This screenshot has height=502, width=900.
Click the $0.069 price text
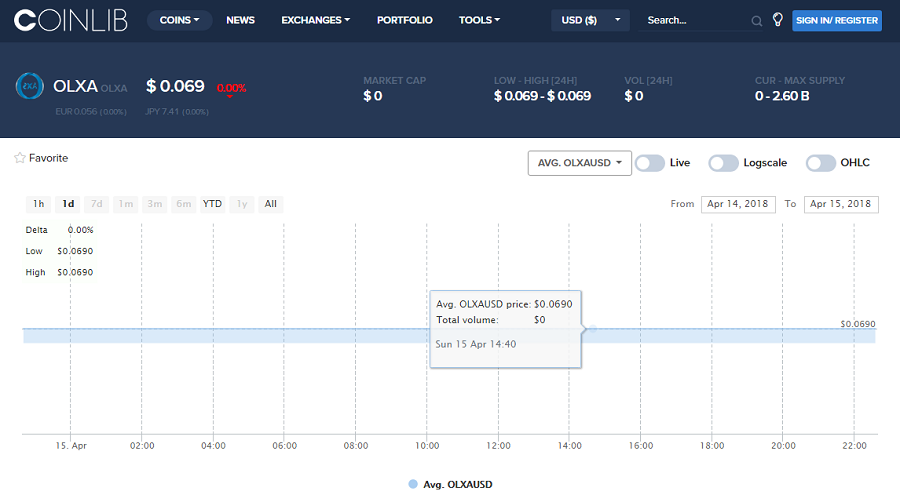[175, 86]
